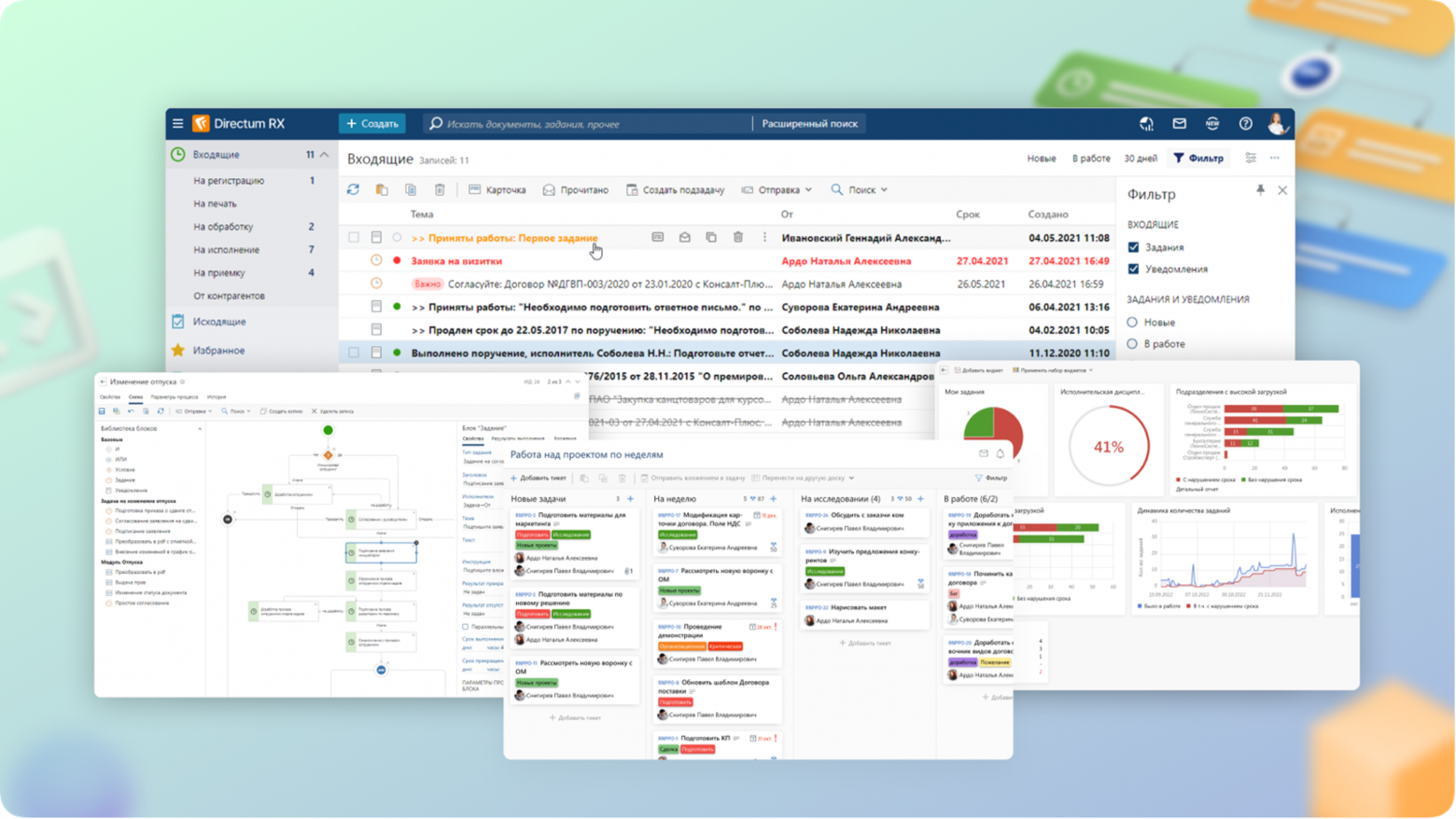
Task: Click the Создать button
Action: tap(371, 123)
